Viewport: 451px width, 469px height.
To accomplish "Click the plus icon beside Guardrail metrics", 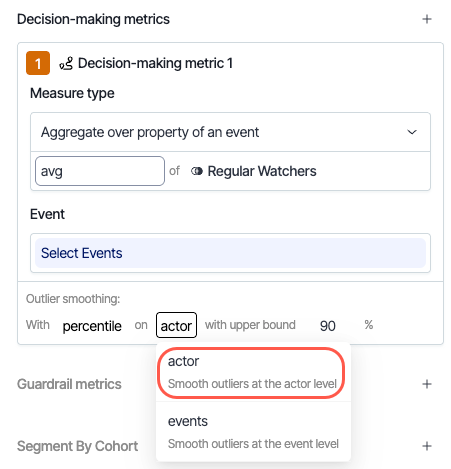I will (x=427, y=384).
